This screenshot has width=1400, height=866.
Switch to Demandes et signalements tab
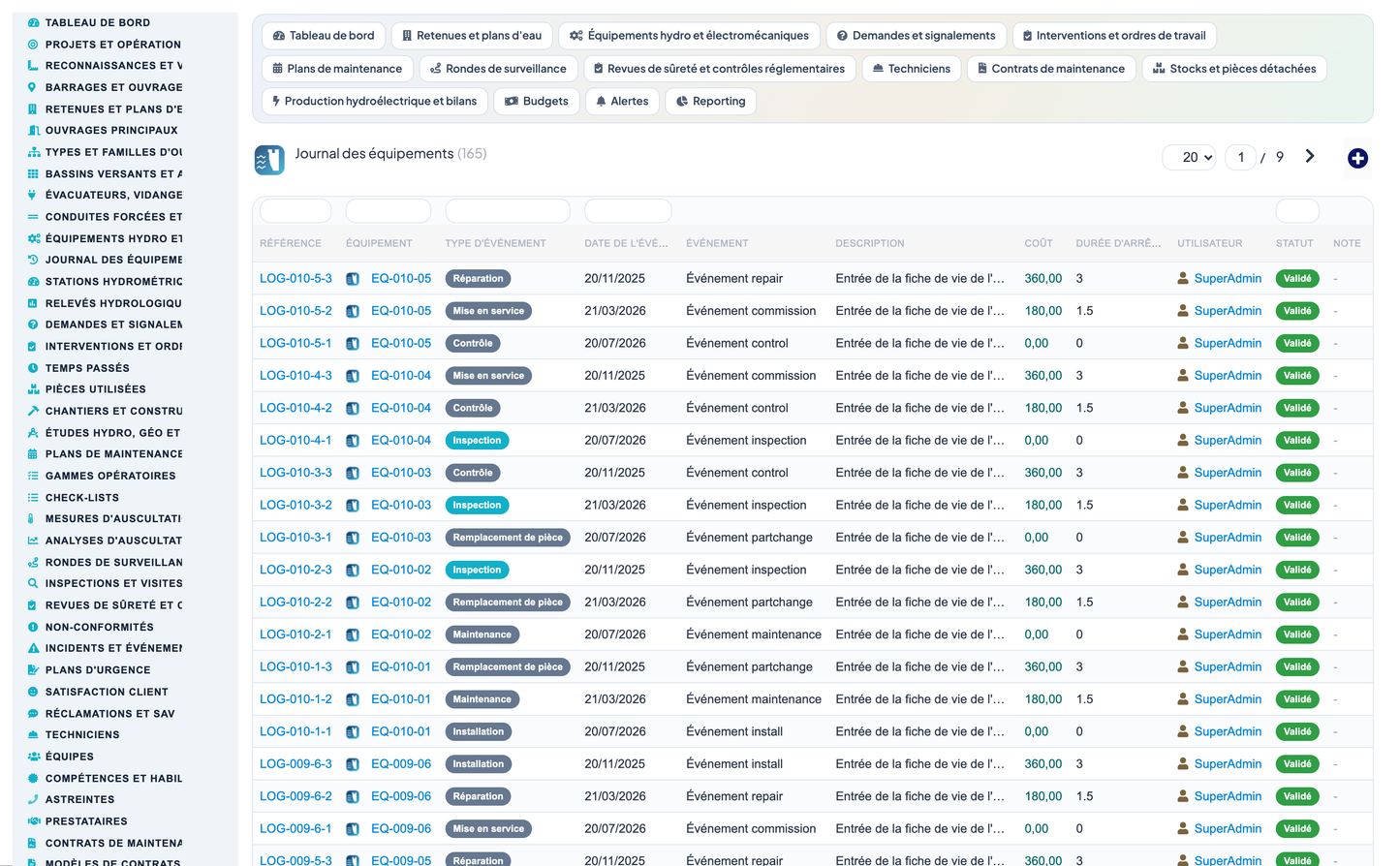tap(916, 36)
